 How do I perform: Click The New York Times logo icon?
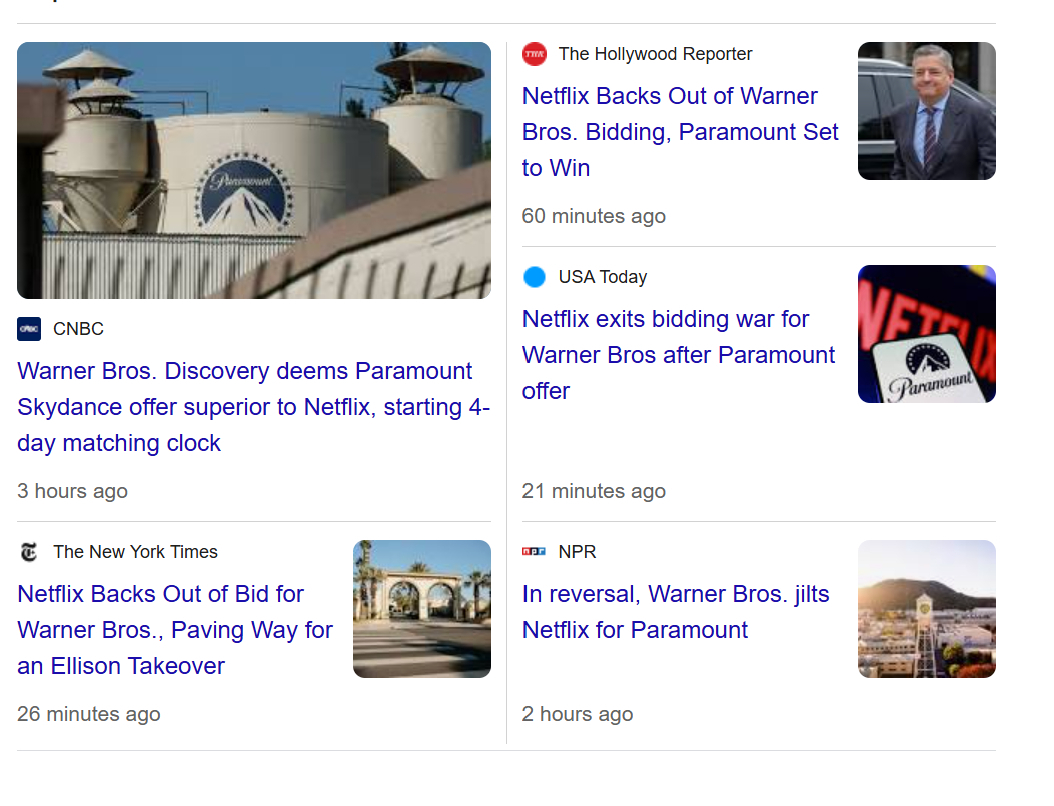coord(29,552)
